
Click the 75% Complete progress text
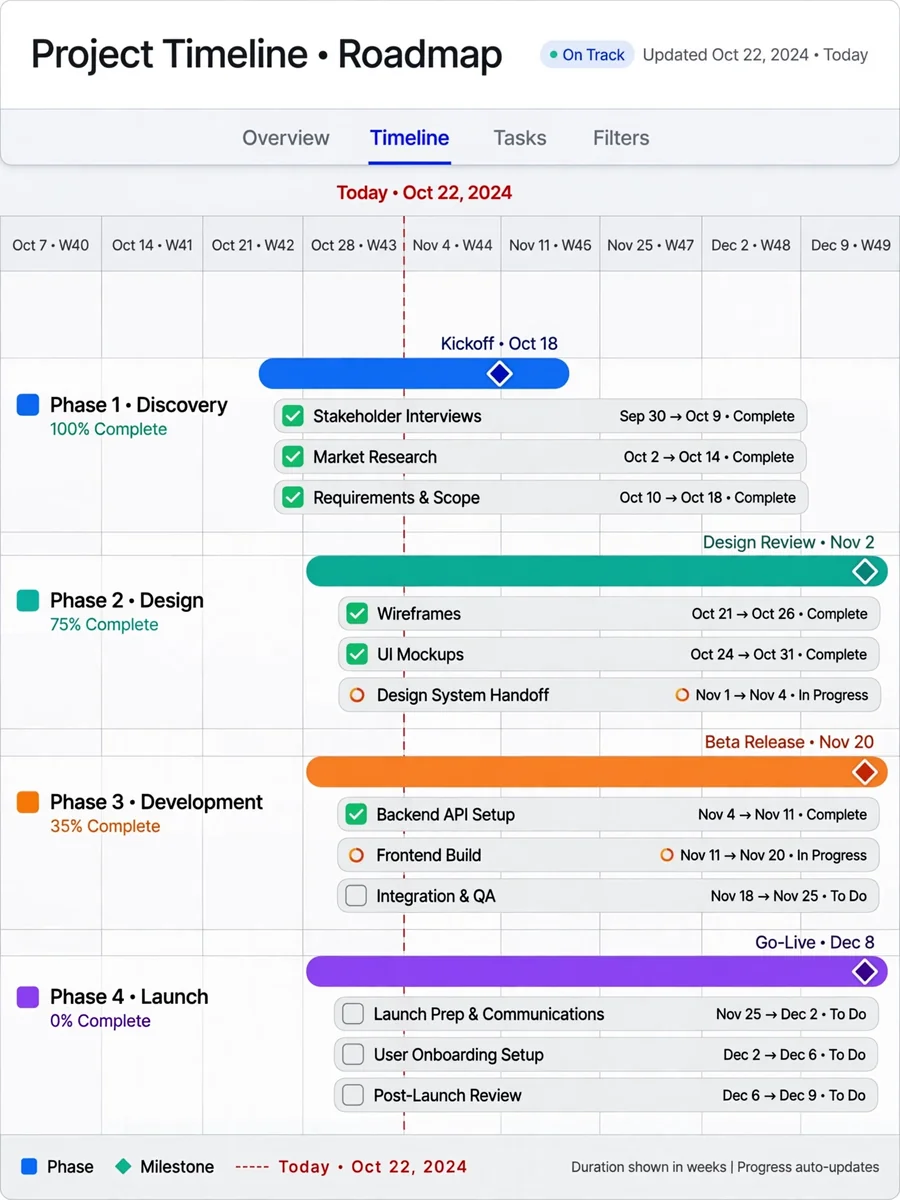click(104, 625)
